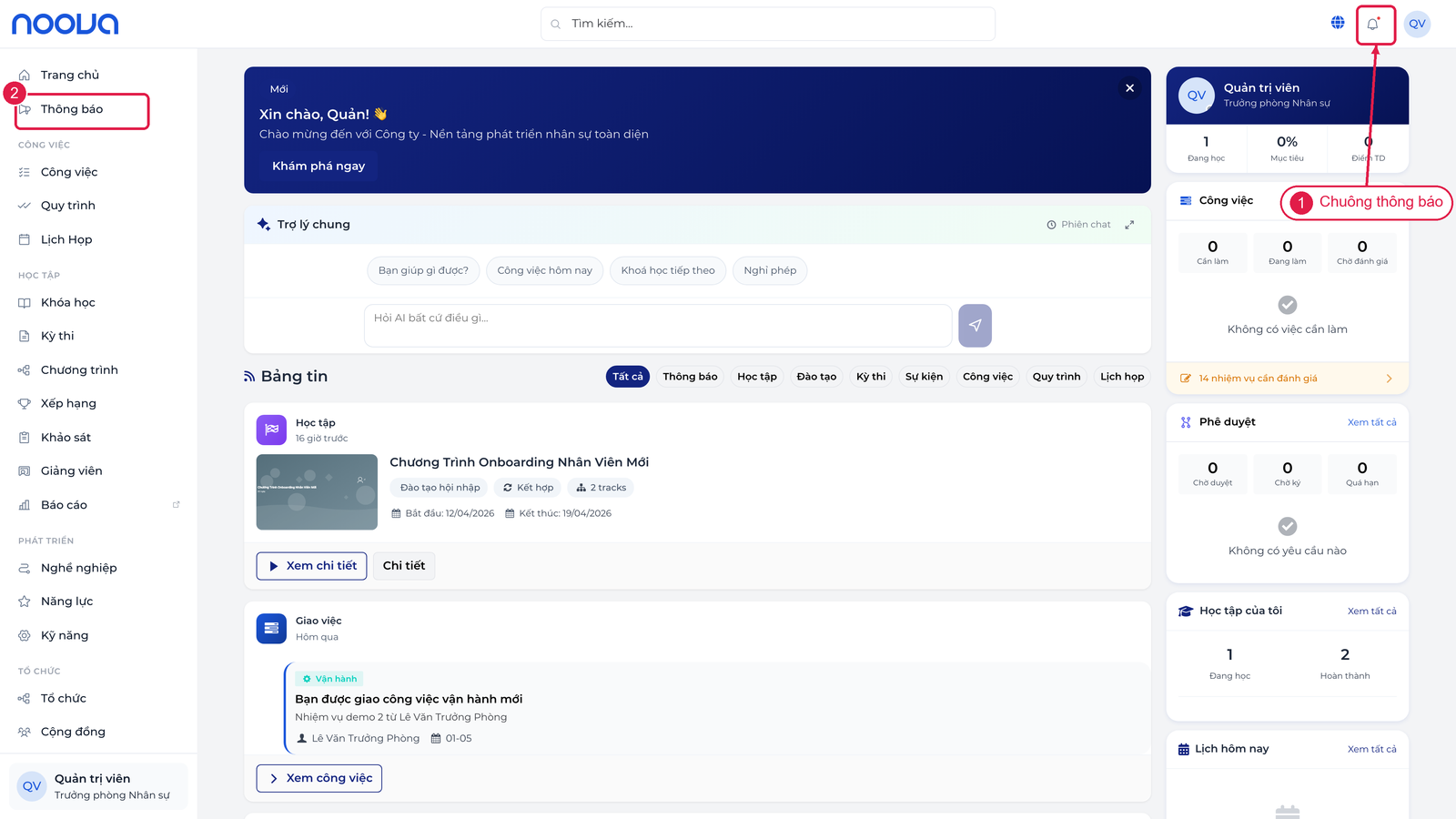Screen dimensions: 1456x819
Task: Filter feed by Đào tạo
Action: [816, 377]
